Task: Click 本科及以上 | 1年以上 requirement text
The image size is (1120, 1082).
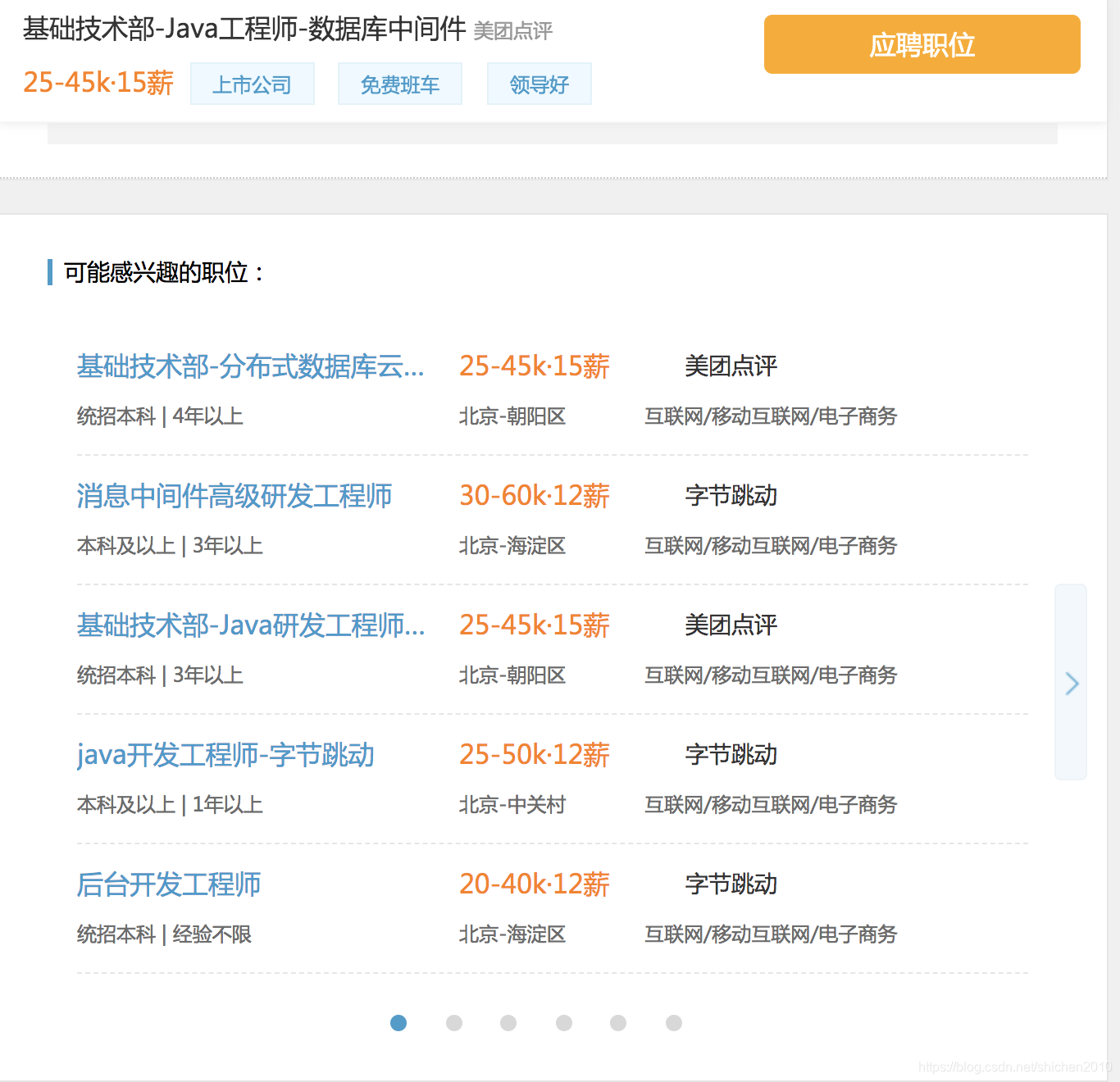Action: coord(170,805)
